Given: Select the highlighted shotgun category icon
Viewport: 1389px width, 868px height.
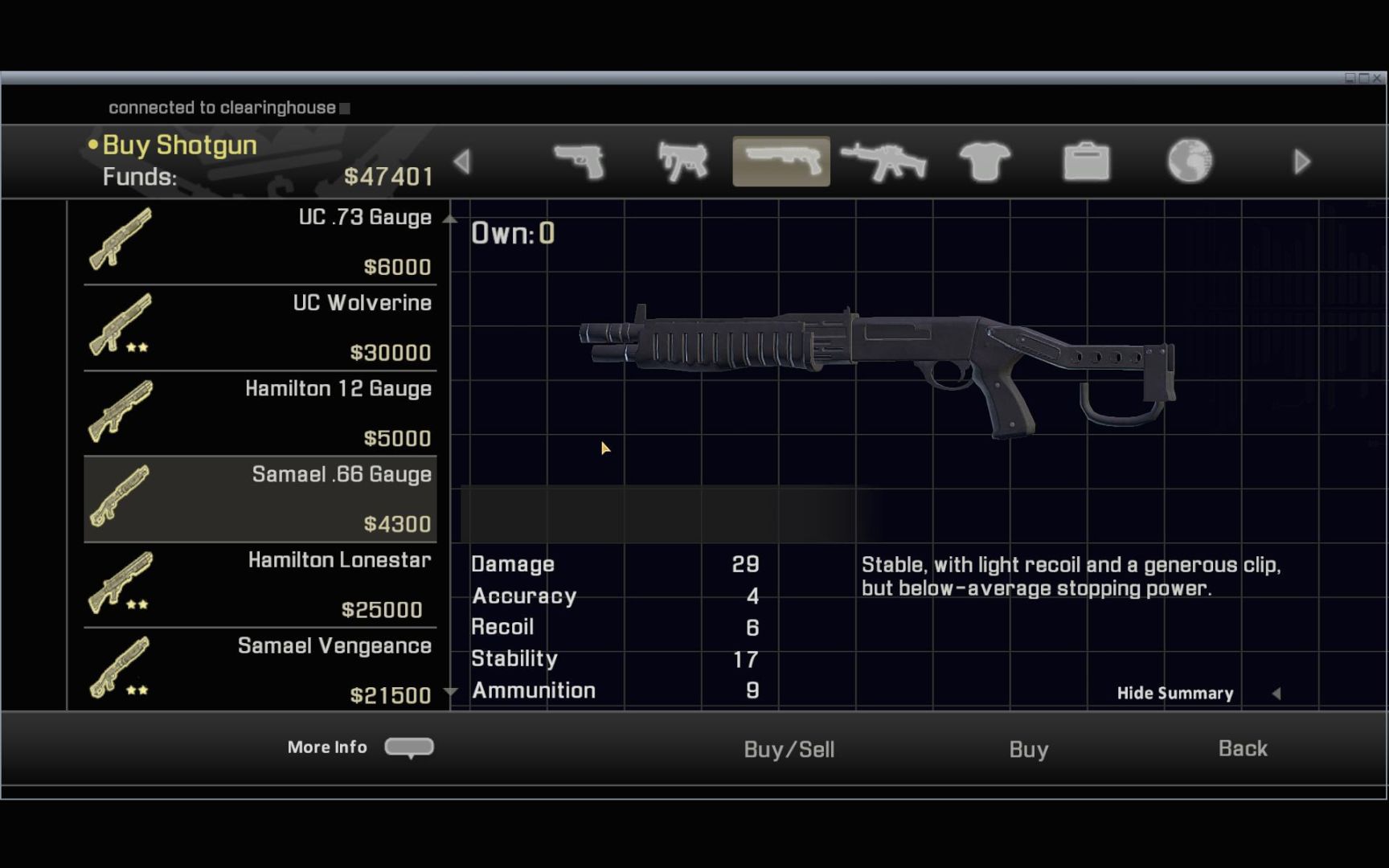Looking at the screenshot, I should tap(781, 162).
